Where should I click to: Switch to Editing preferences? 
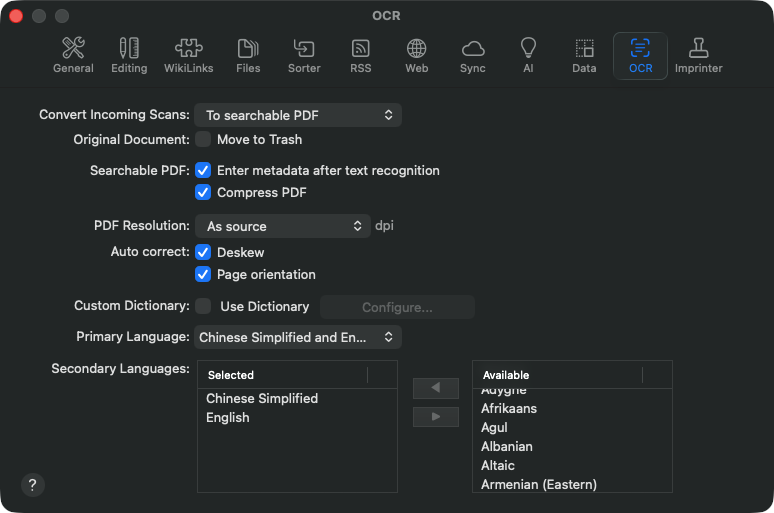(129, 55)
